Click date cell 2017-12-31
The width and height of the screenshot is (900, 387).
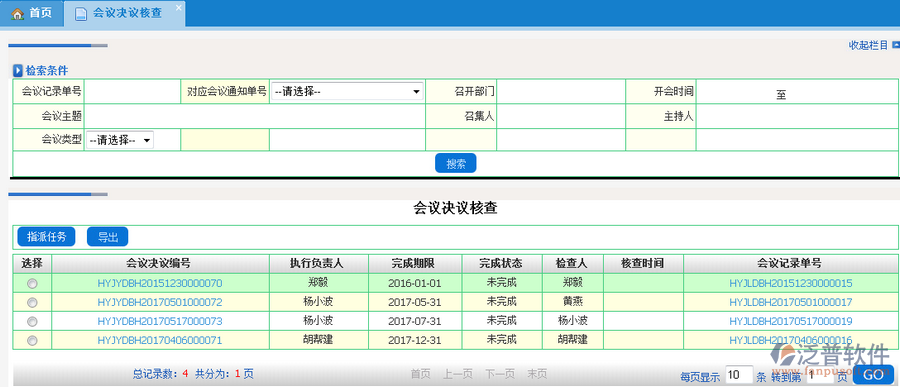pyautogui.click(x=414, y=340)
